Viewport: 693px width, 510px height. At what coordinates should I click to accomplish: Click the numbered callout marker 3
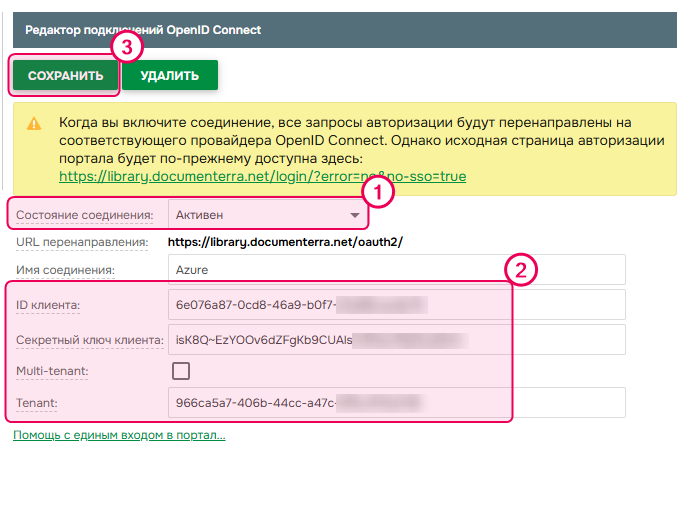pyautogui.click(x=125, y=46)
